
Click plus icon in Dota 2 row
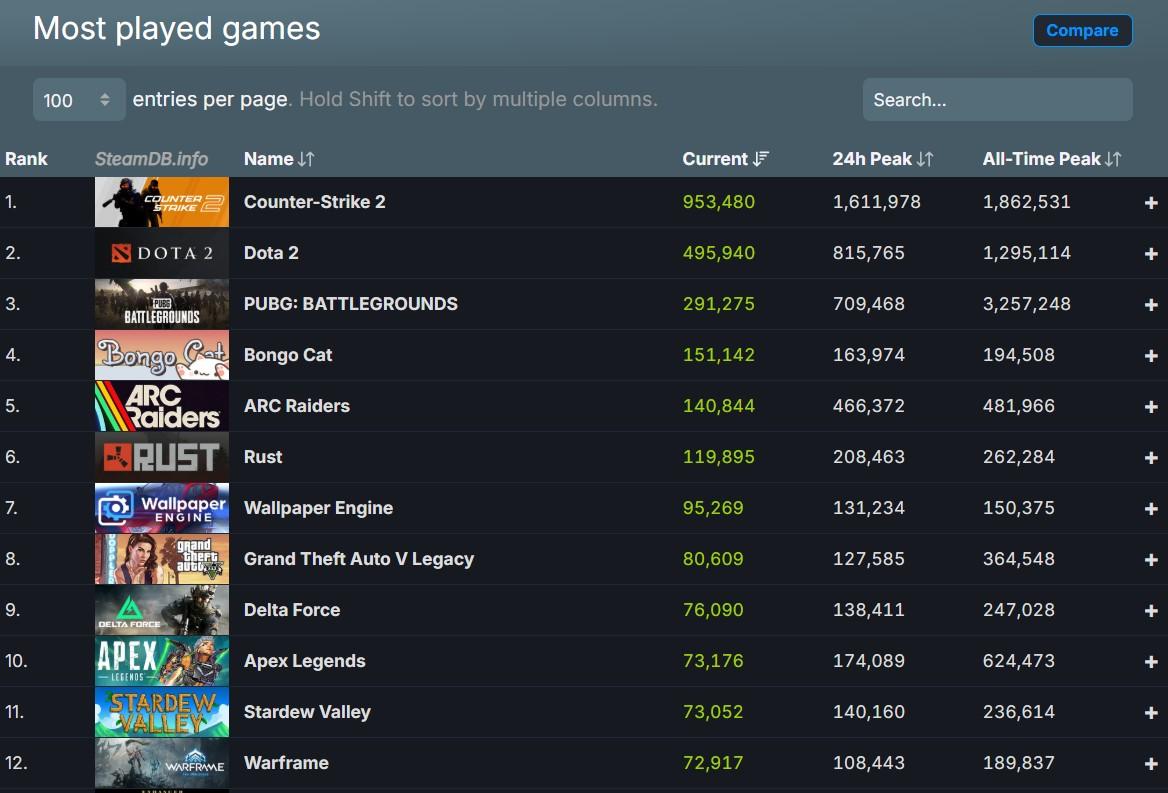point(1150,254)
